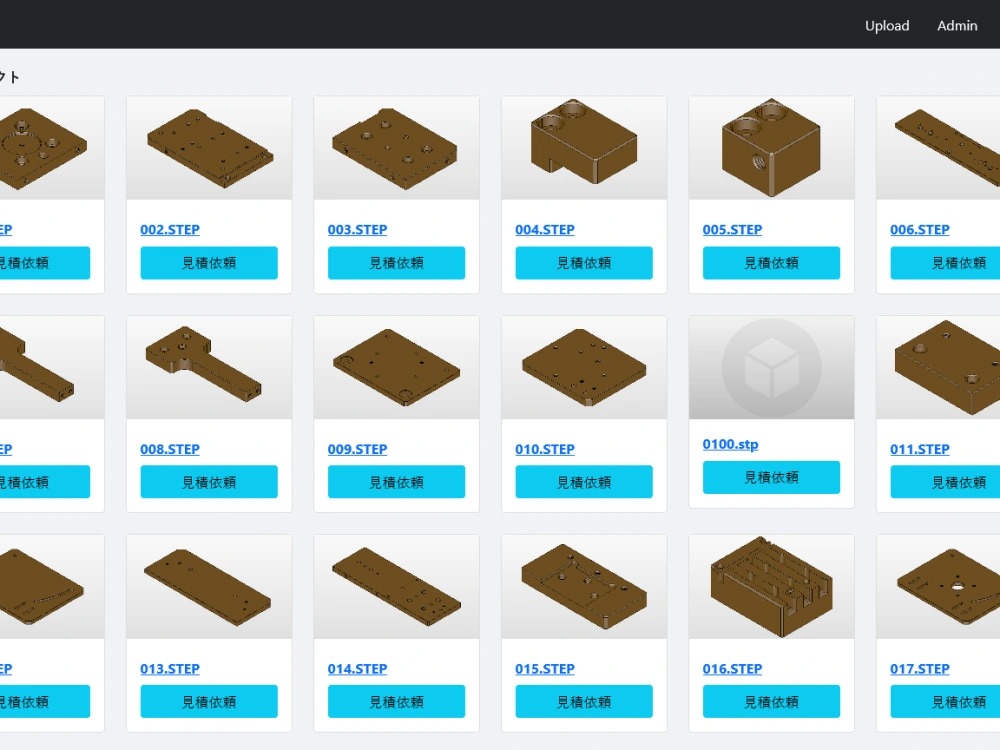Request a quote for 011.STEP
1000x750 pixels.
click(945, 482)
